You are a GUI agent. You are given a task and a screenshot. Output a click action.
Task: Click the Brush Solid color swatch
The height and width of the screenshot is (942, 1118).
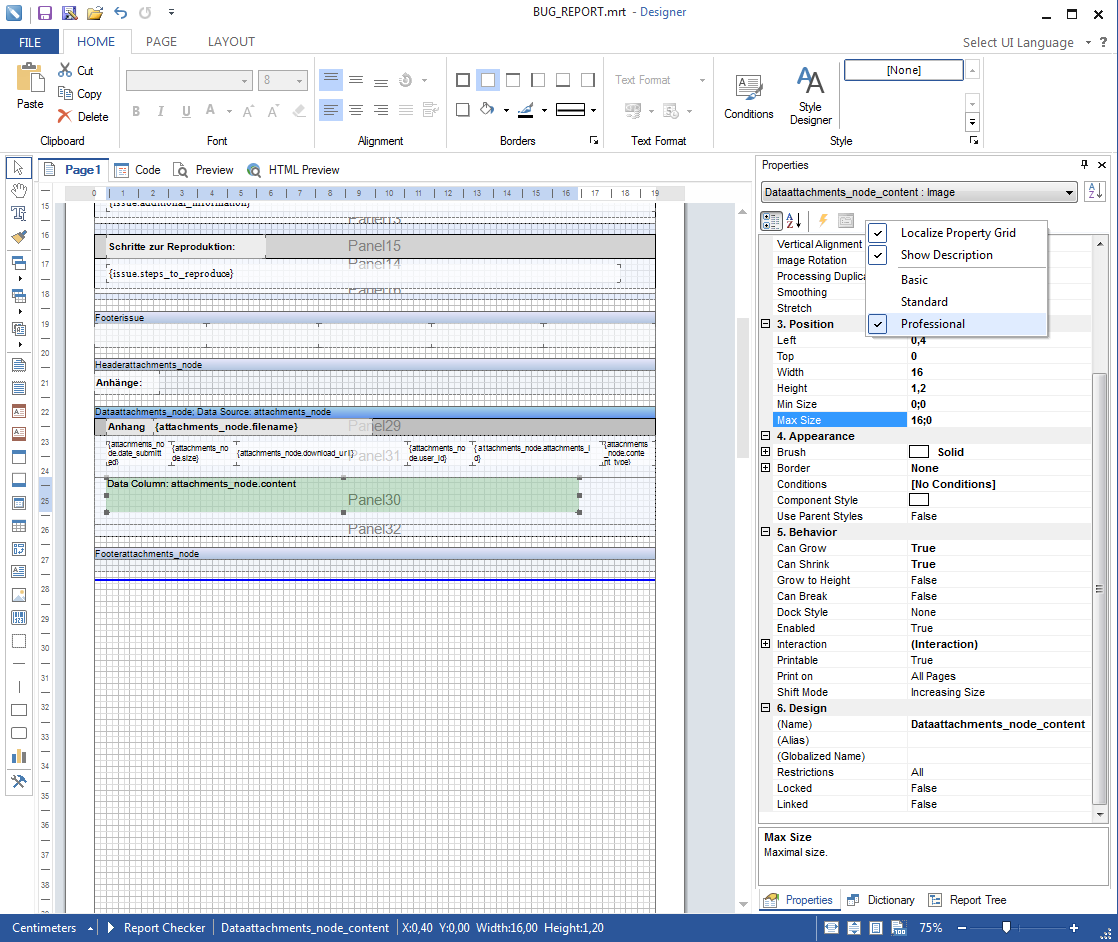[x=919, y=451]
